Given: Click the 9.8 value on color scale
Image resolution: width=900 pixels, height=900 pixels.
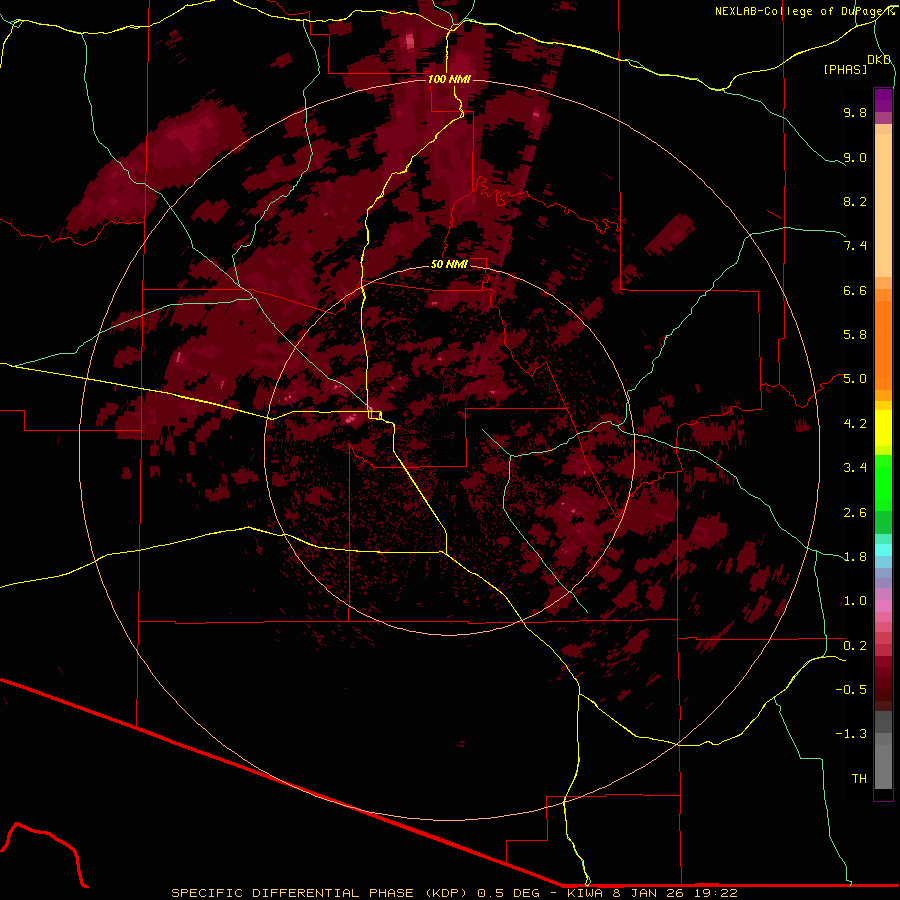Looking at the screenshot, I should click(x=855, y=112).
